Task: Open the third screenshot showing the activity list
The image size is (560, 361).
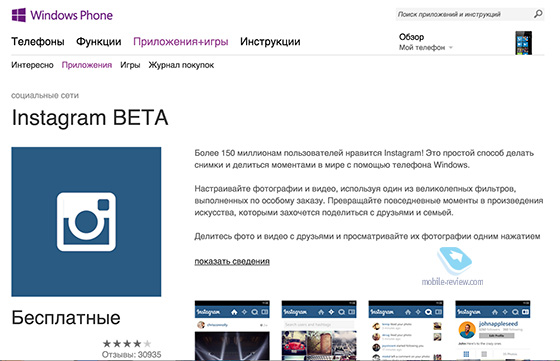Action: coord(406,330)
